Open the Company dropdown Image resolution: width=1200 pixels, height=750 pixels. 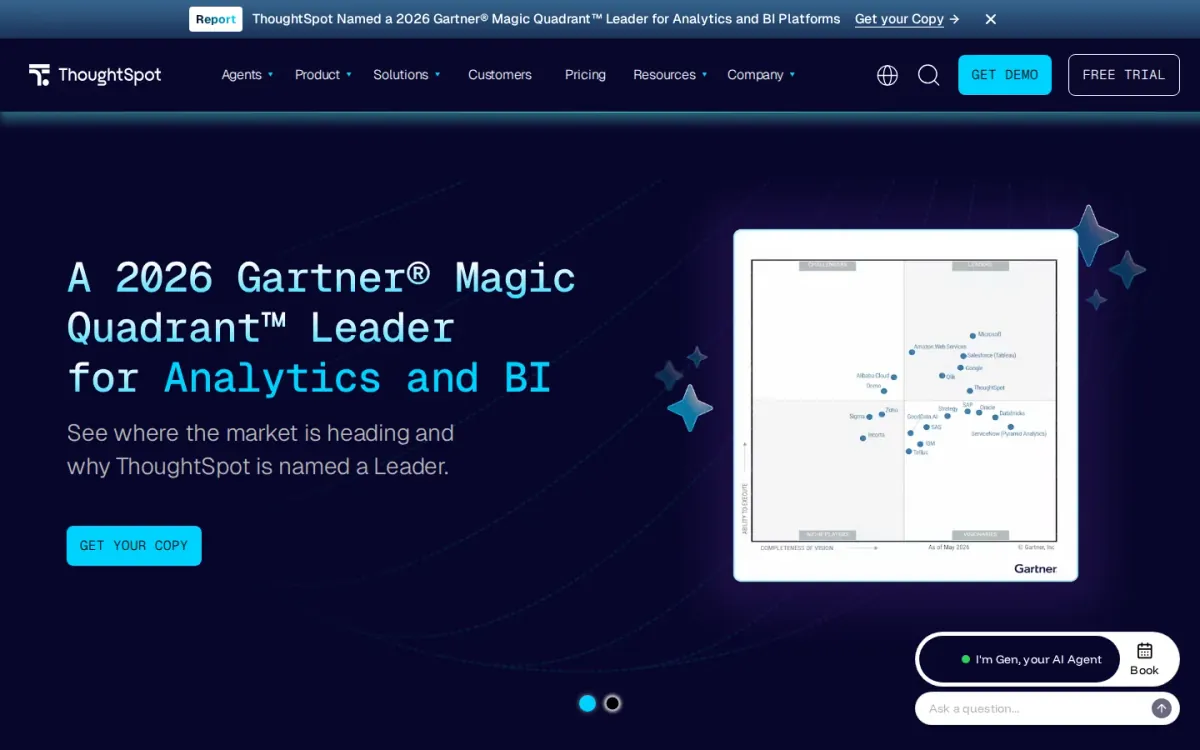(x=761, y=75)
